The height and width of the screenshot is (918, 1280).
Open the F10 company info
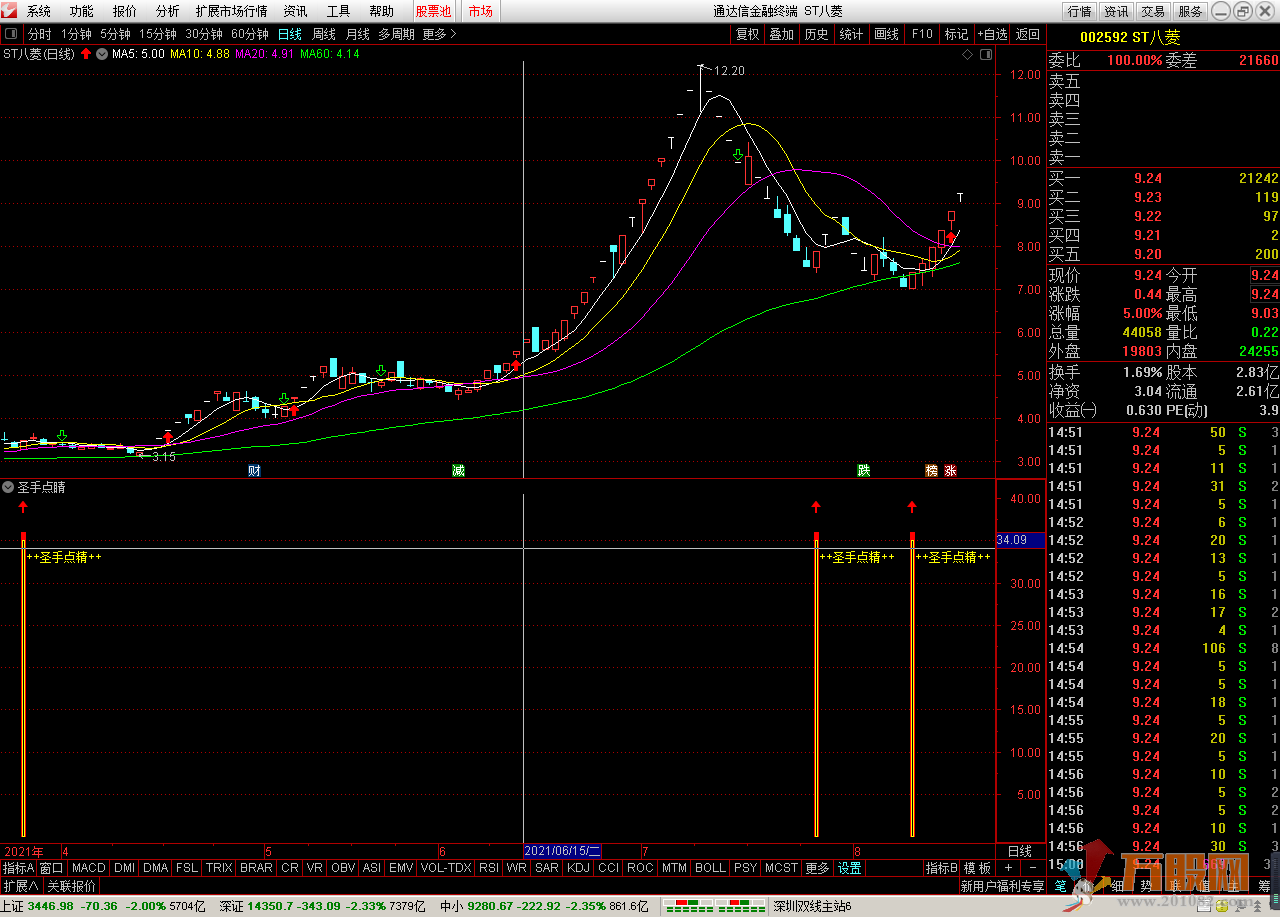pyautogui.click(x=922, y=34)
